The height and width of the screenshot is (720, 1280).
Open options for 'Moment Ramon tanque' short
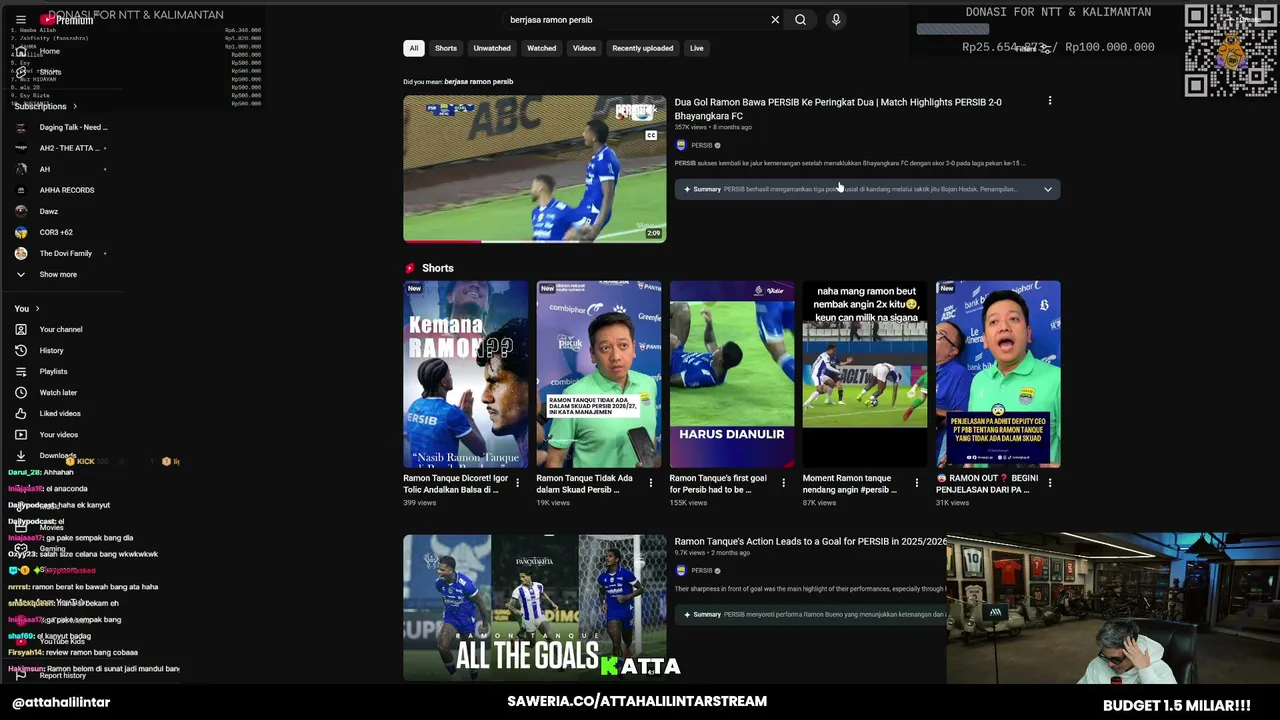916,484
